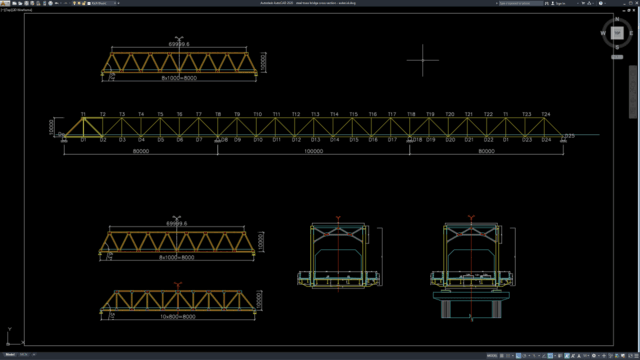
Task: Open the Autodesk App connectivity icon
Action: click(x=589, y=3)
